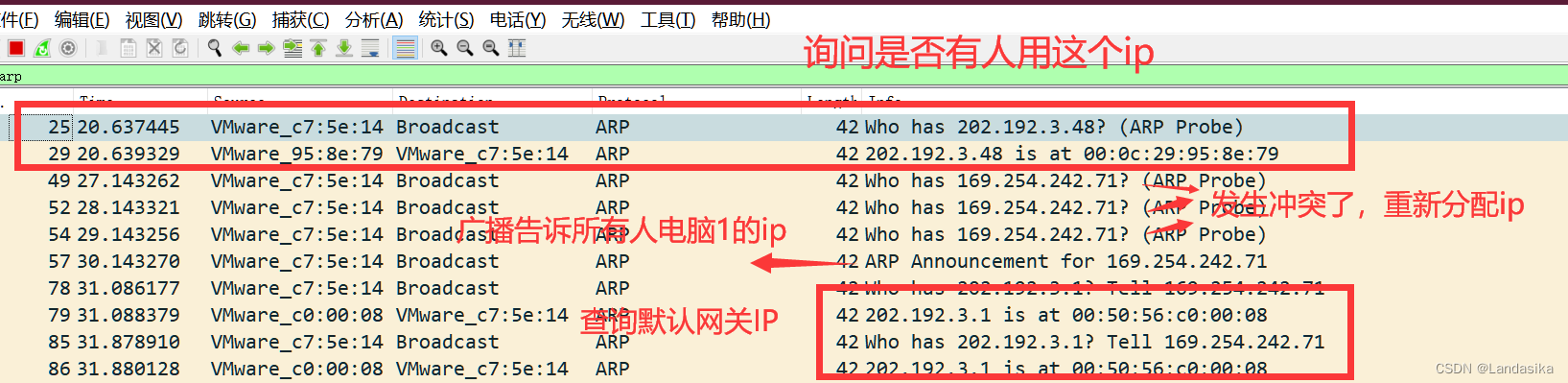Reload the capture file
1568x383 pixels.
tap(179, 48)
